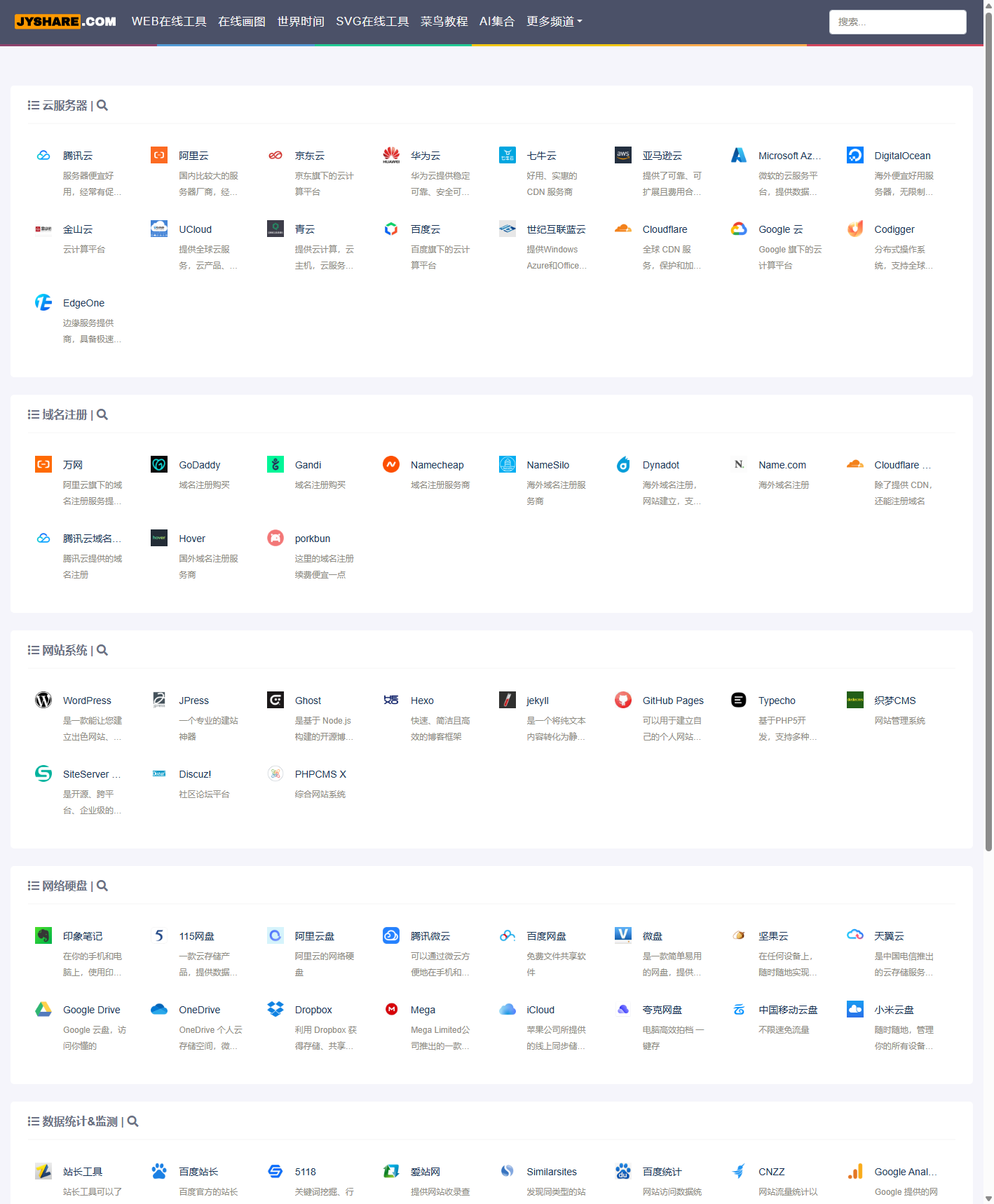Click the page vertical scrollbar
Screen dimensions: 994x1204
988,421
